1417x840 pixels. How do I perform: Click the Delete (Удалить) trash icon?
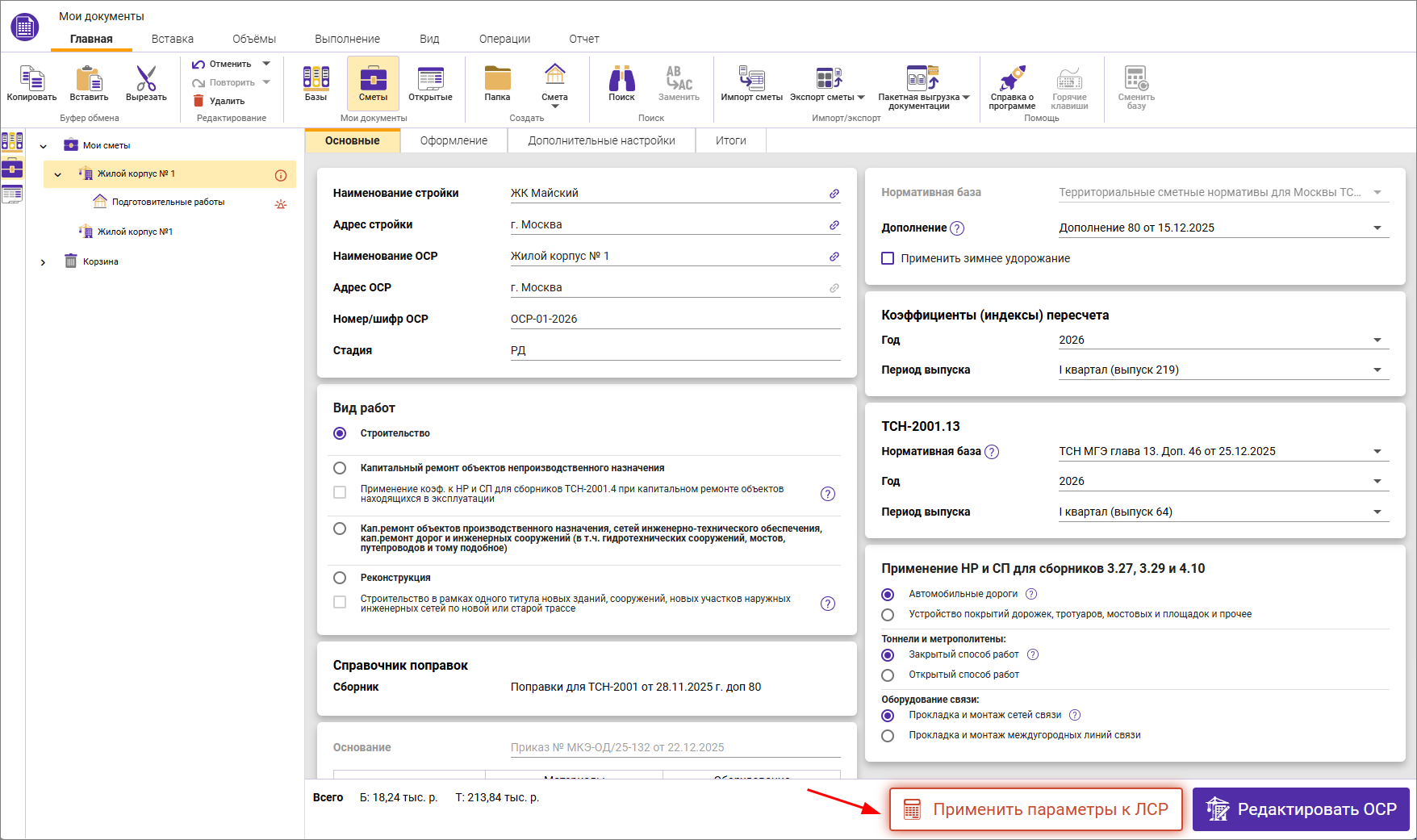coord(199,101)
